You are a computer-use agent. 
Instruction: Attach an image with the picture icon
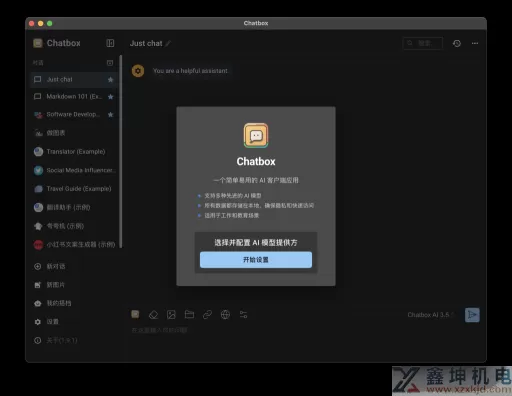171,314
